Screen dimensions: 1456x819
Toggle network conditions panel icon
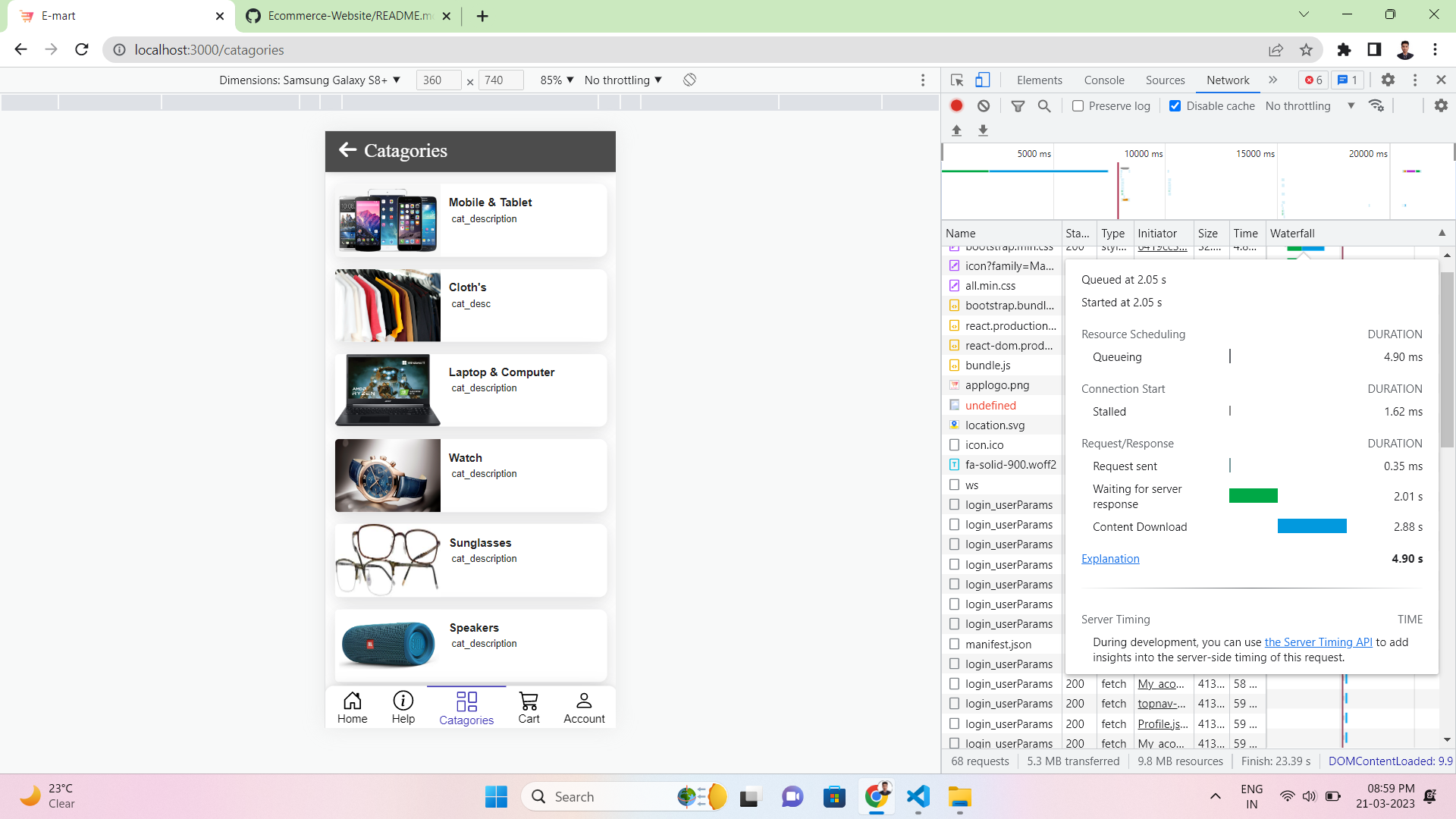[x=1377, y=105]
